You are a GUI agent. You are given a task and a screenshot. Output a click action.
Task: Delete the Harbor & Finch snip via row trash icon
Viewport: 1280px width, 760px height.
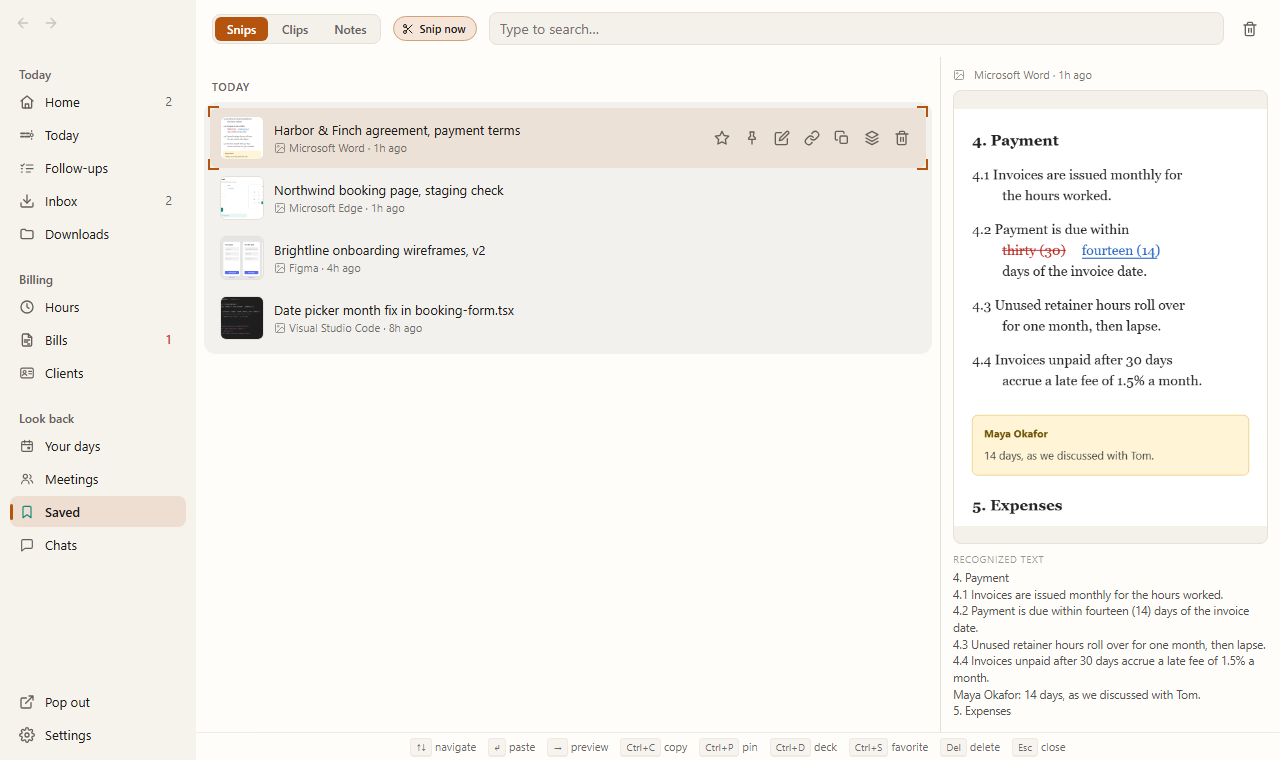(x=902, y=138)
